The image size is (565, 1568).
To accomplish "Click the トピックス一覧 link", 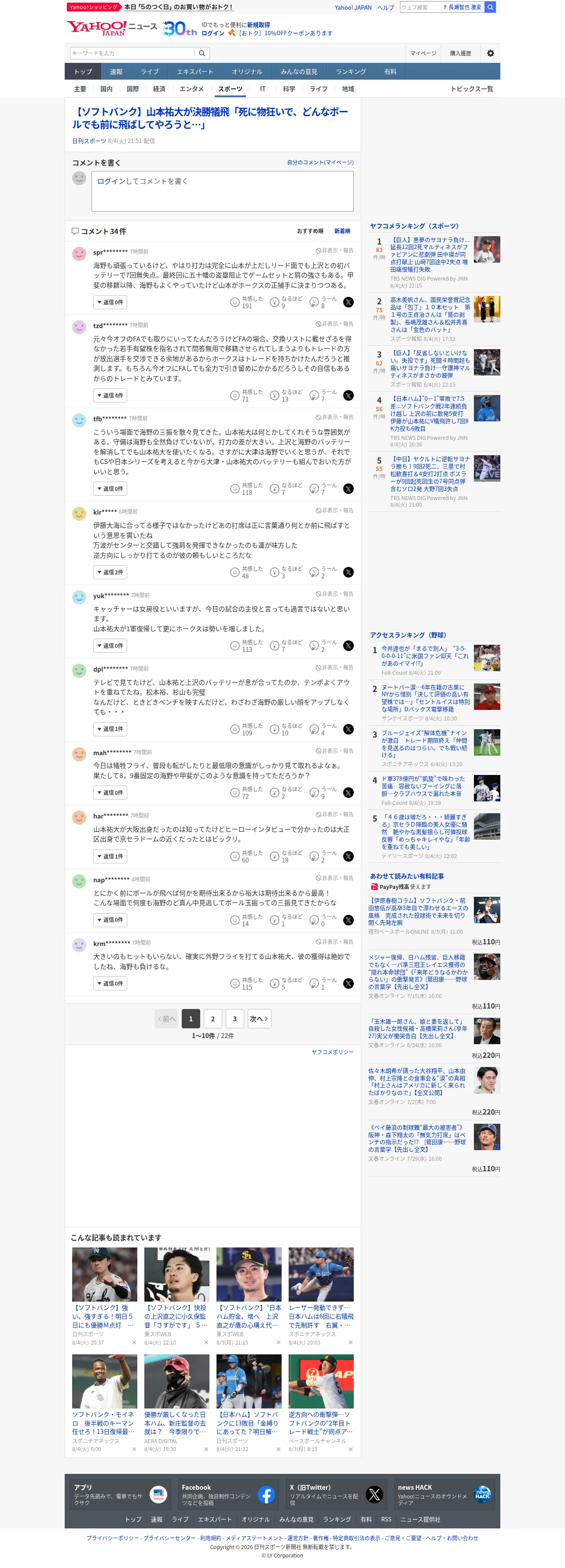I will coord(472,89).
